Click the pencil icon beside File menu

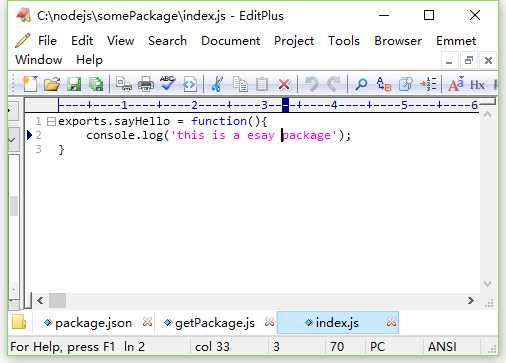point(23,40)
